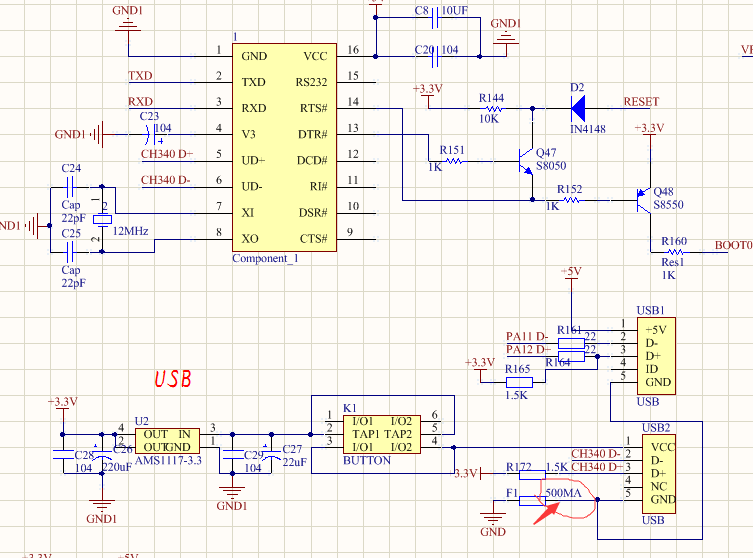This screenshot has width=753, height=558.
Task: Click capacitor C26 220uF symbol
Action: (x=102, y=454)
